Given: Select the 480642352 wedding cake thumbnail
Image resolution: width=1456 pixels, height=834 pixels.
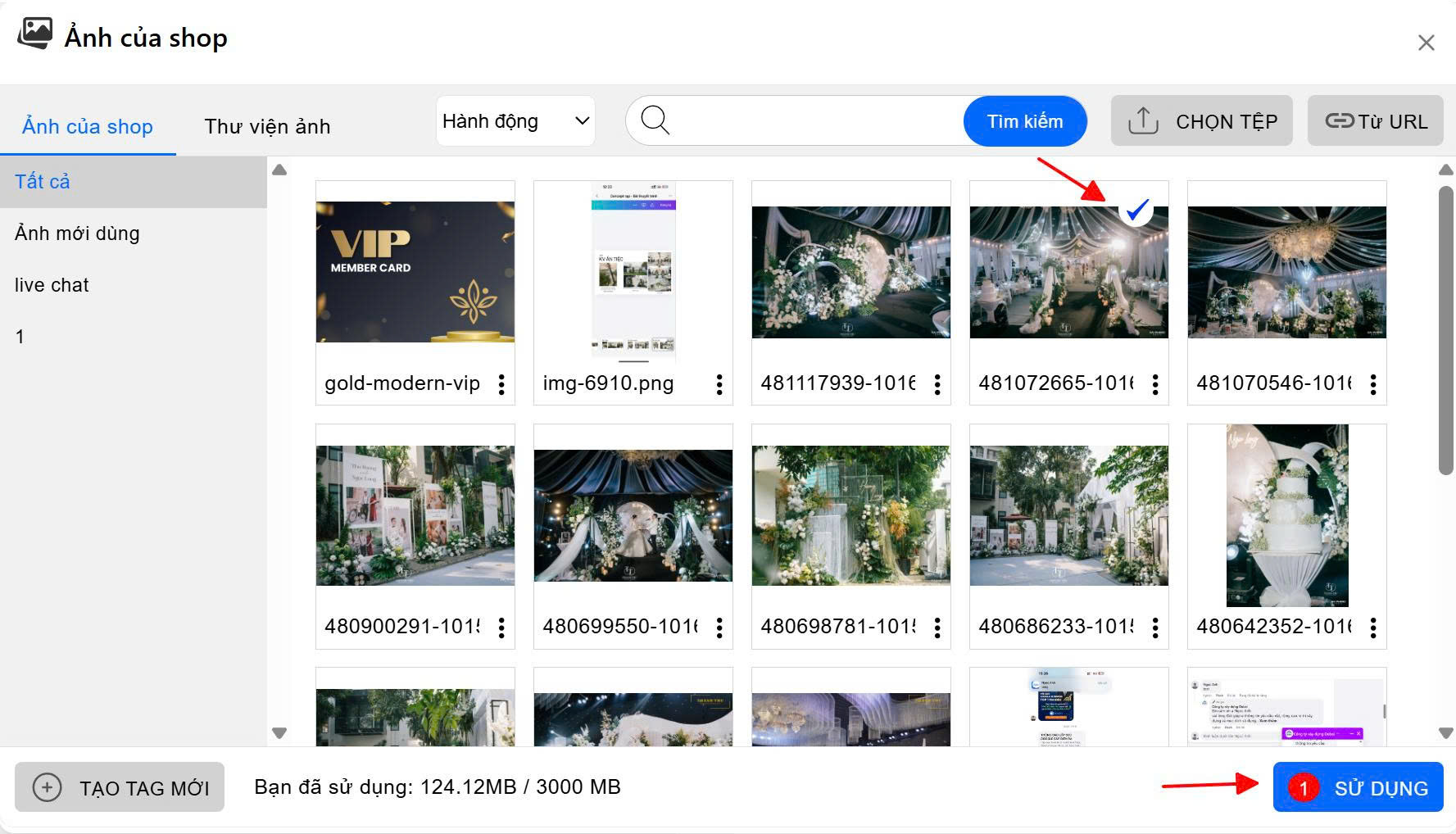Looking at the screenshot, I should tap(1287, 515).
